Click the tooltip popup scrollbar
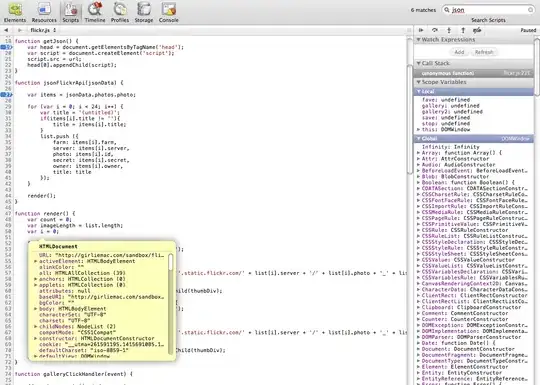540x385 pixels. pos(170,262)
